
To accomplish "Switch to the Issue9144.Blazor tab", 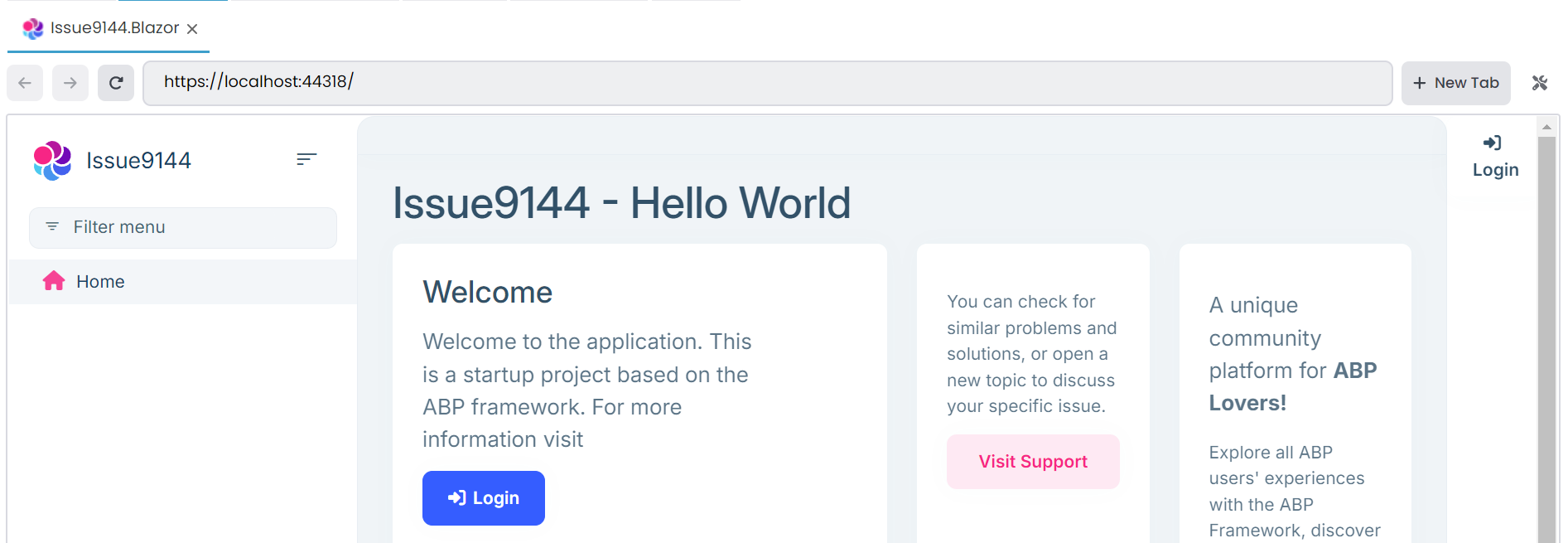I will click(108, 28).
